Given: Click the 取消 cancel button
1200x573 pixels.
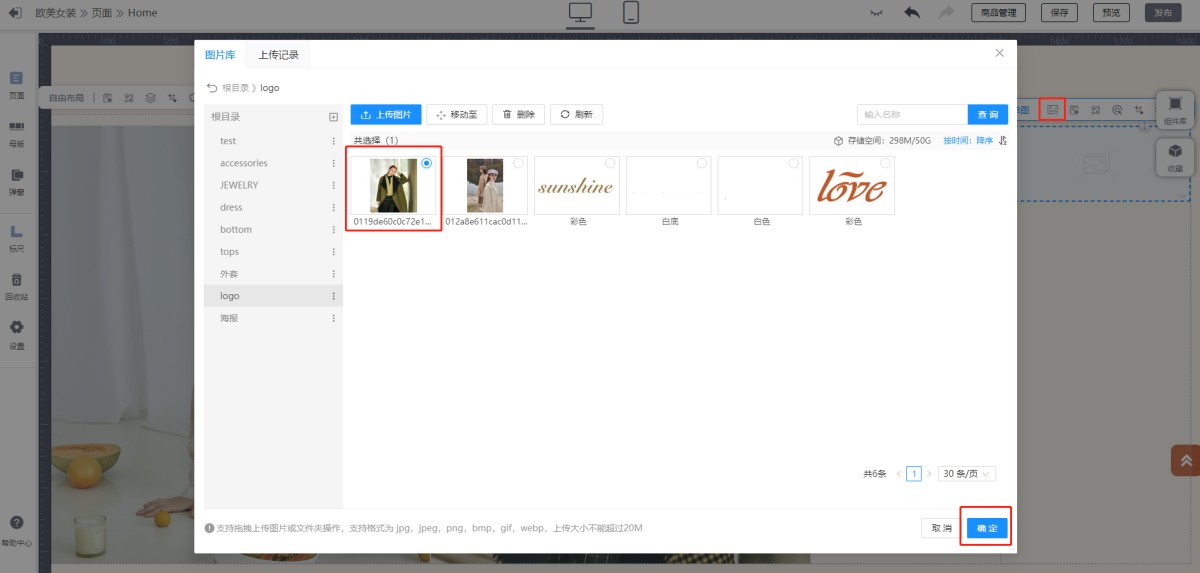Looking at the screenshot, I should [x=941, y=528].
